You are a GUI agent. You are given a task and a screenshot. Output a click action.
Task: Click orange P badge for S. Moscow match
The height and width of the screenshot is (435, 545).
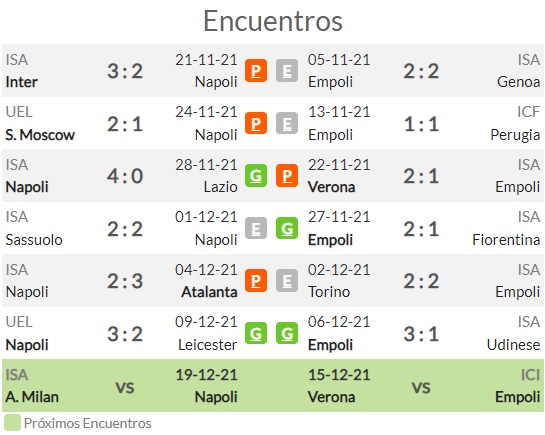(x=256, y=123)
